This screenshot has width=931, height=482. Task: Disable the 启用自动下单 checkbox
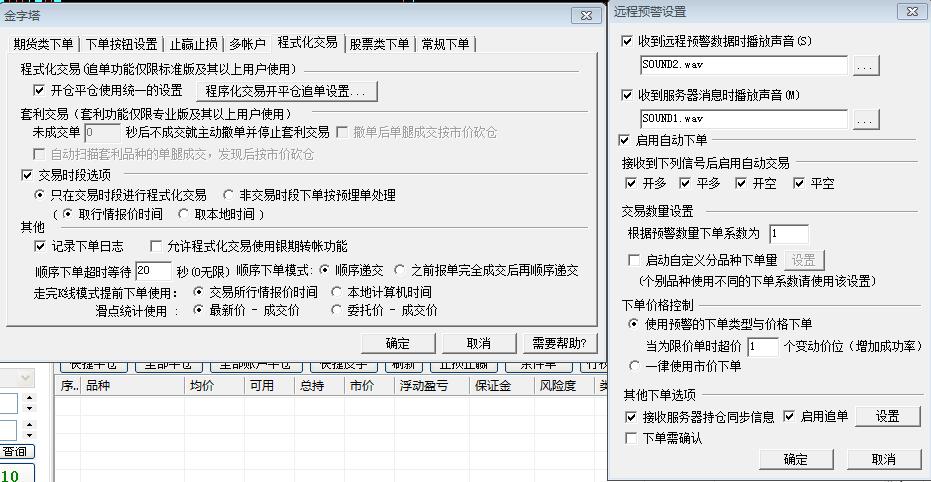pos(625,140)
